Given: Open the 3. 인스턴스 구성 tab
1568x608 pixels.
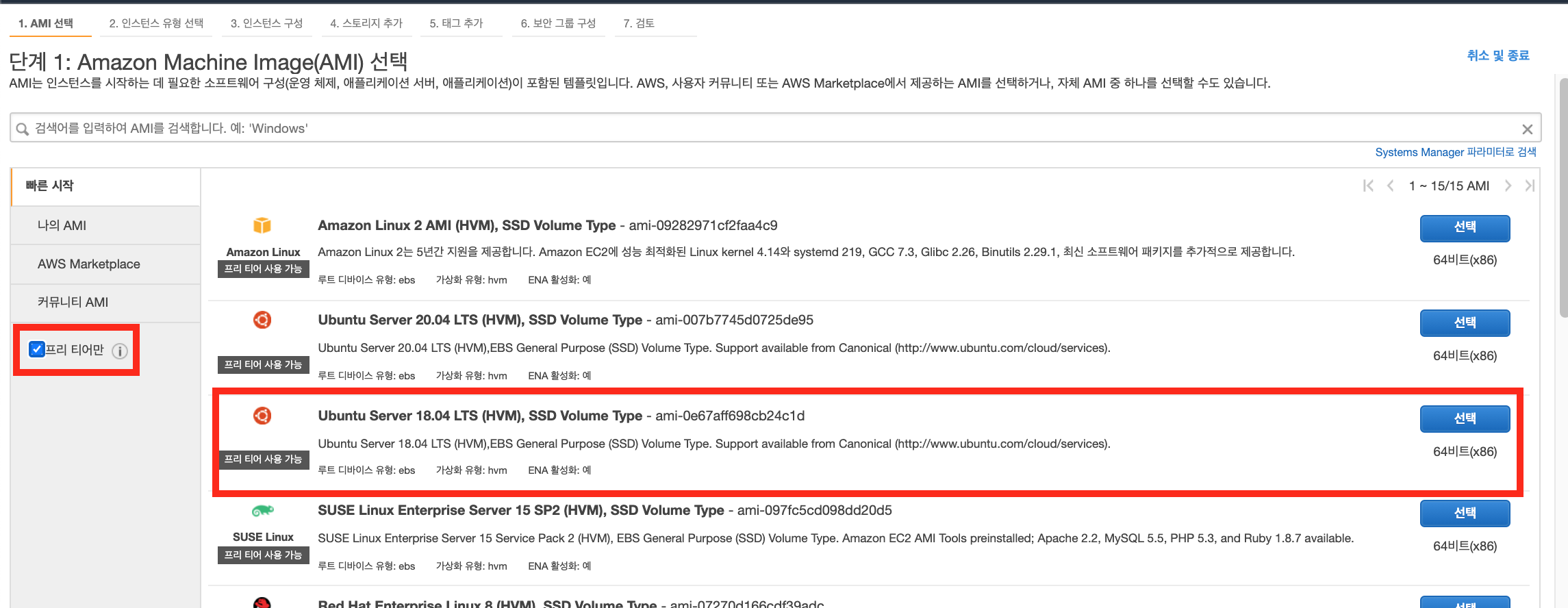Looking at the screenshot, I should tap(266, 23).
